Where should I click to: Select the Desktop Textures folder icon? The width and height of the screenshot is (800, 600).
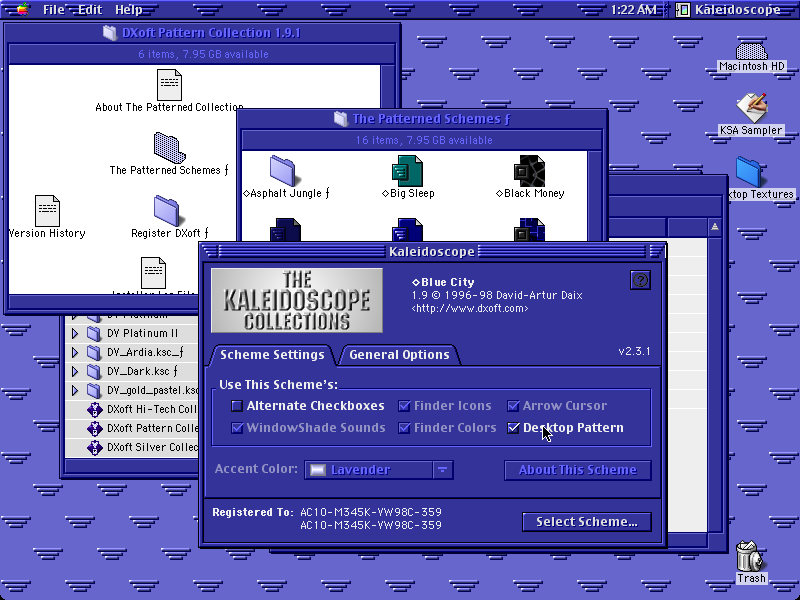pyautogui.click(x=749, y=172)
